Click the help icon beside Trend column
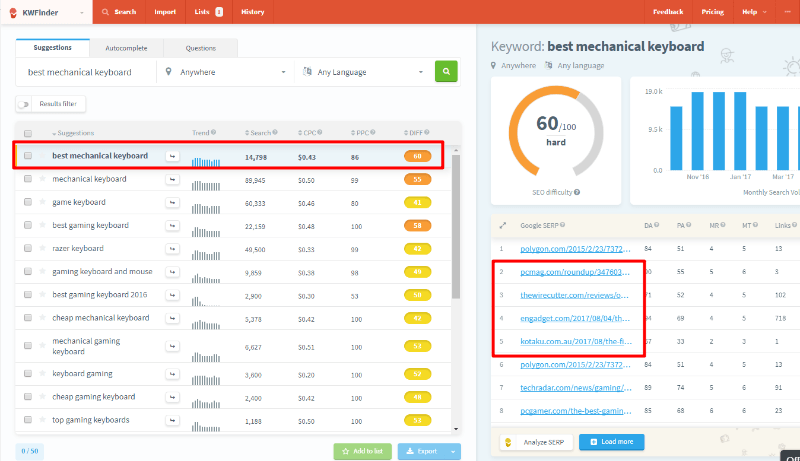The height and width of the screenshot is (461, 800). (213, 132)
